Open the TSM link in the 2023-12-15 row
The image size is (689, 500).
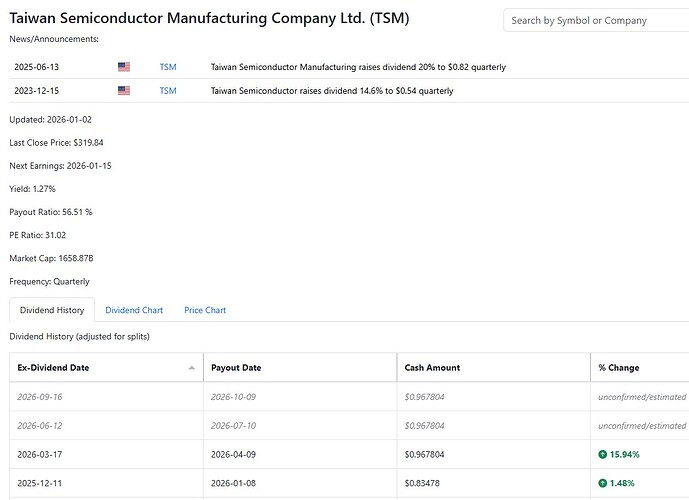pyautogui.click(x=167, y=91)
